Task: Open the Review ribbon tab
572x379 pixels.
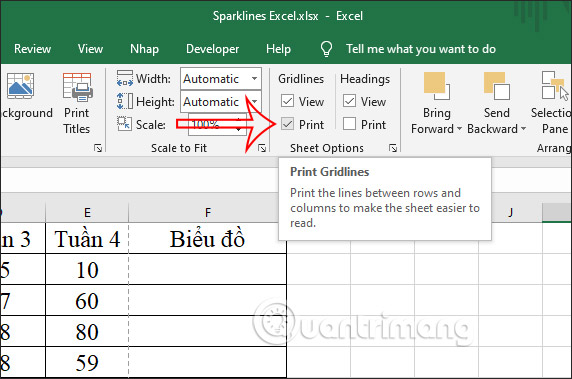Action: pyautogui.click(x=32, y=49)
